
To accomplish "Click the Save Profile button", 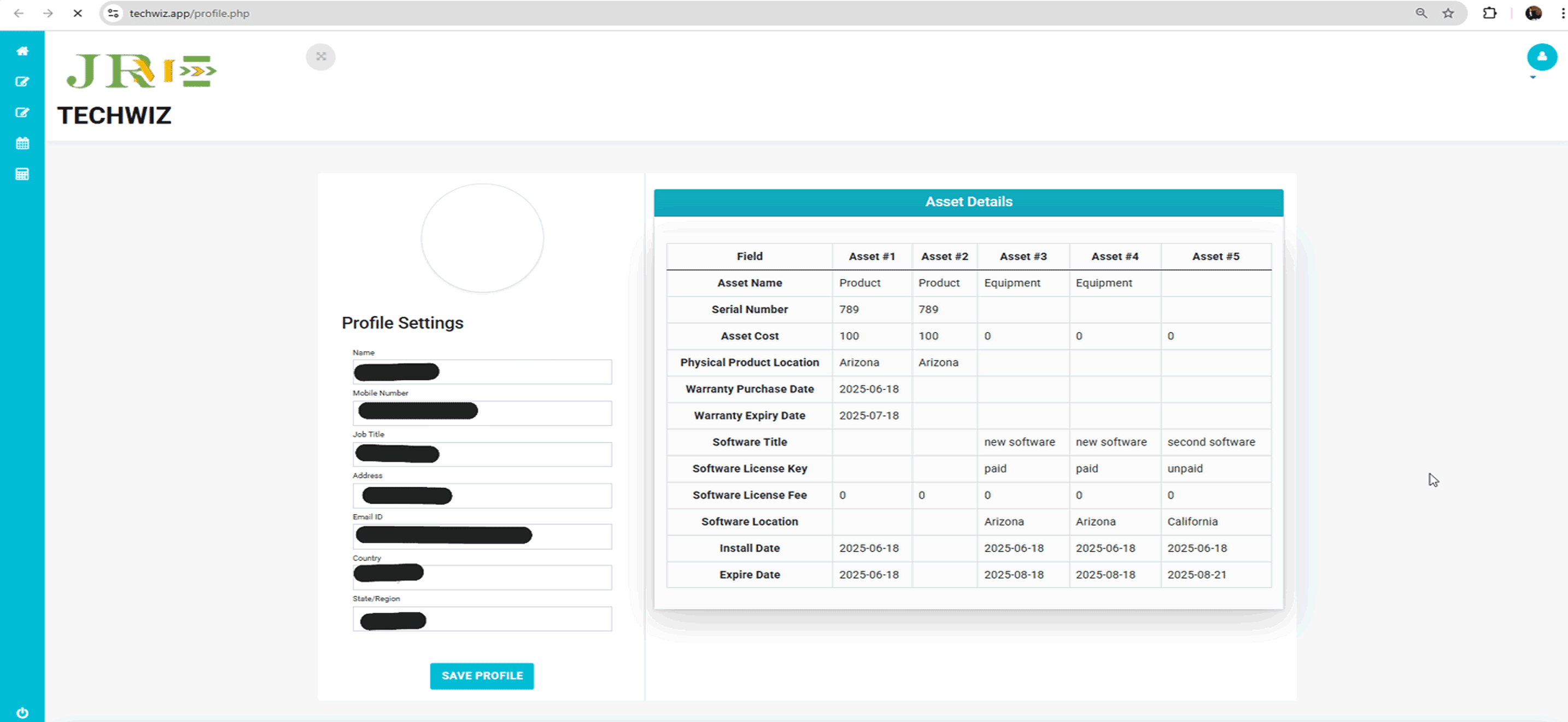I will [x=482, y=676].
